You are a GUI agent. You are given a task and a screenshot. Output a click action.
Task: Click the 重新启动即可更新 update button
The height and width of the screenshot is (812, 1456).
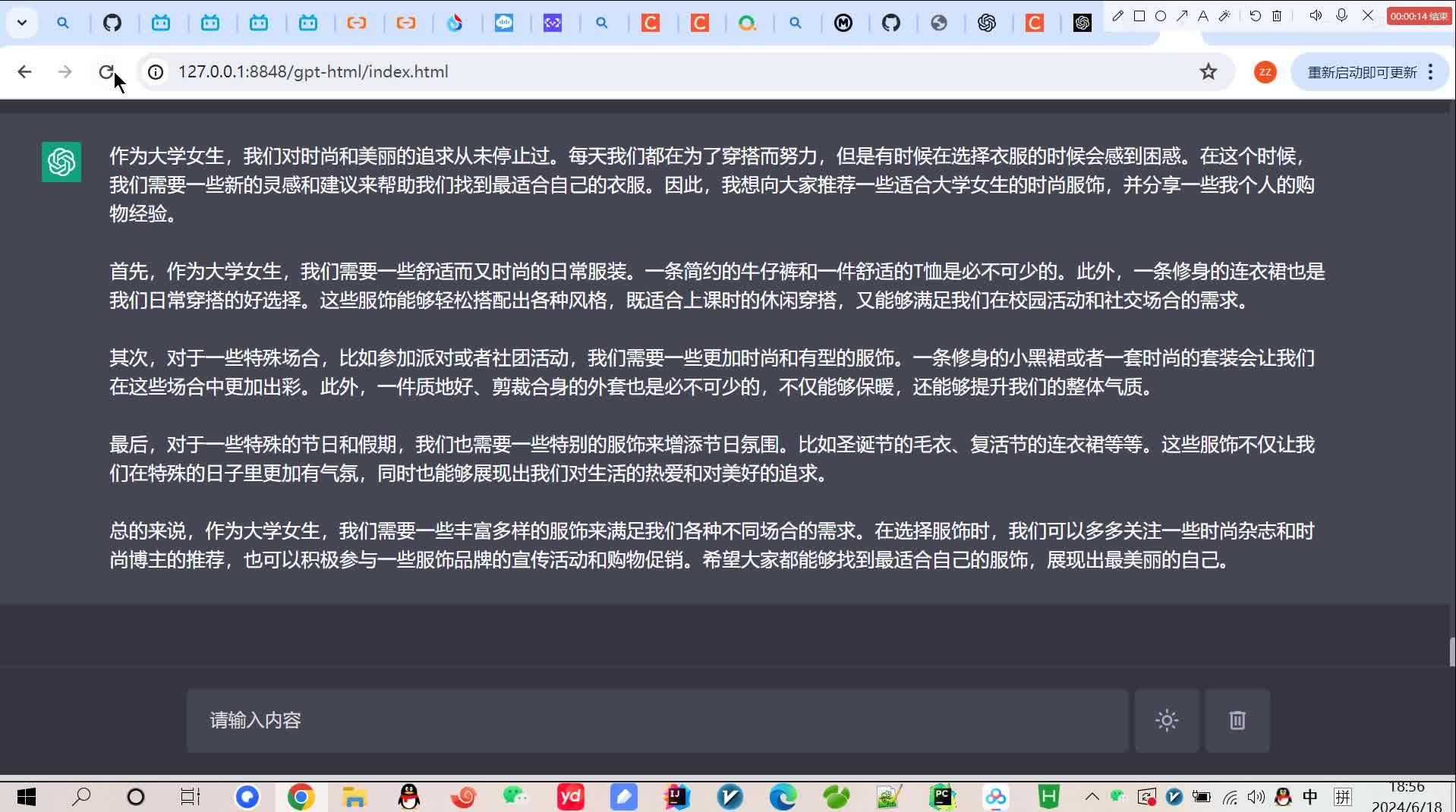pyautogui.click(x=1361, y=71)
